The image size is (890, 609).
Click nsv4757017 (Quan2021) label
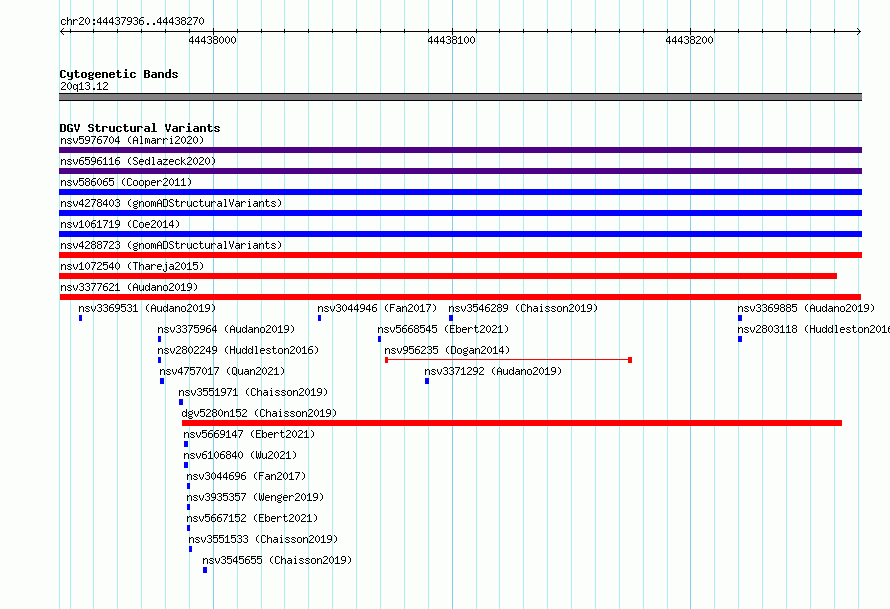222,371
